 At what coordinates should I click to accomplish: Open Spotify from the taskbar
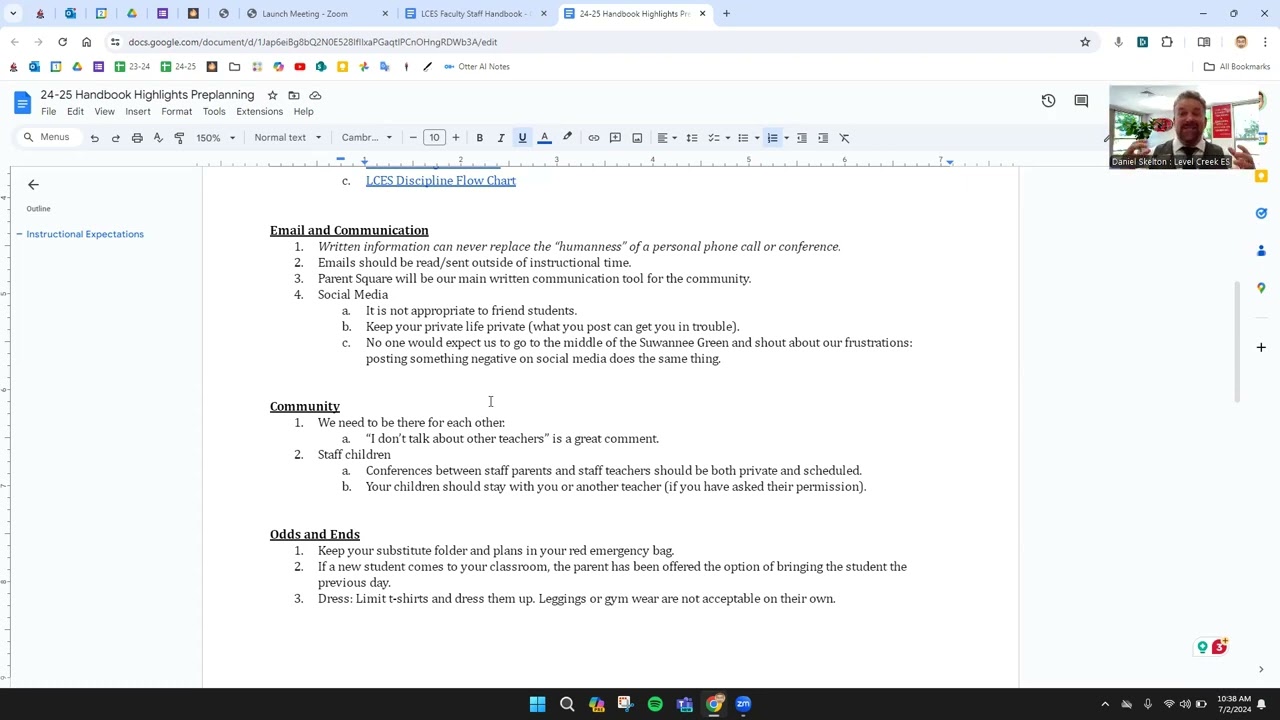(x=655, y=704)
